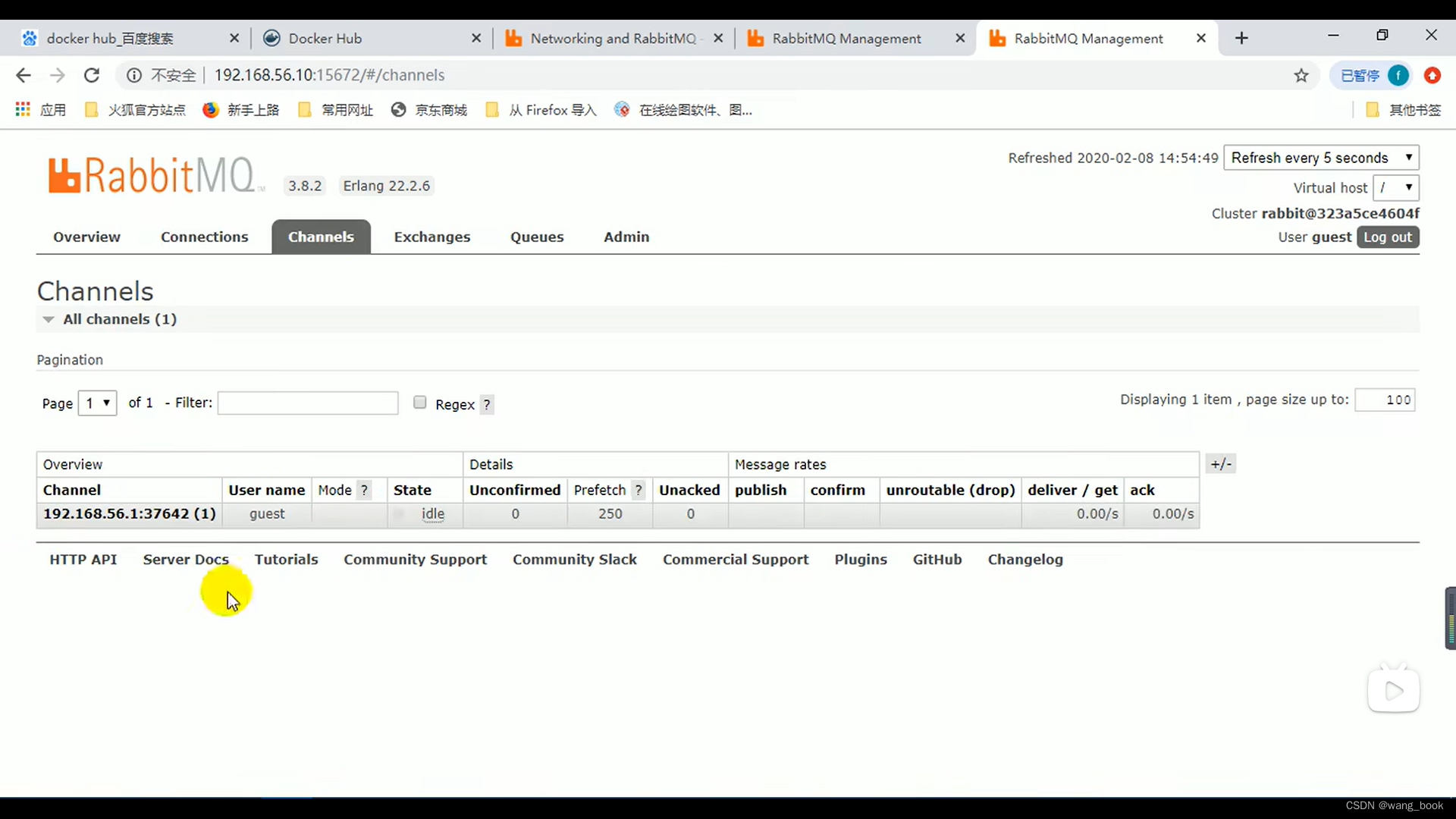The image size is (1456, 819).
Task: Click the video play overlay icon
Action: pyautogui.click(x=1394, y=690)
